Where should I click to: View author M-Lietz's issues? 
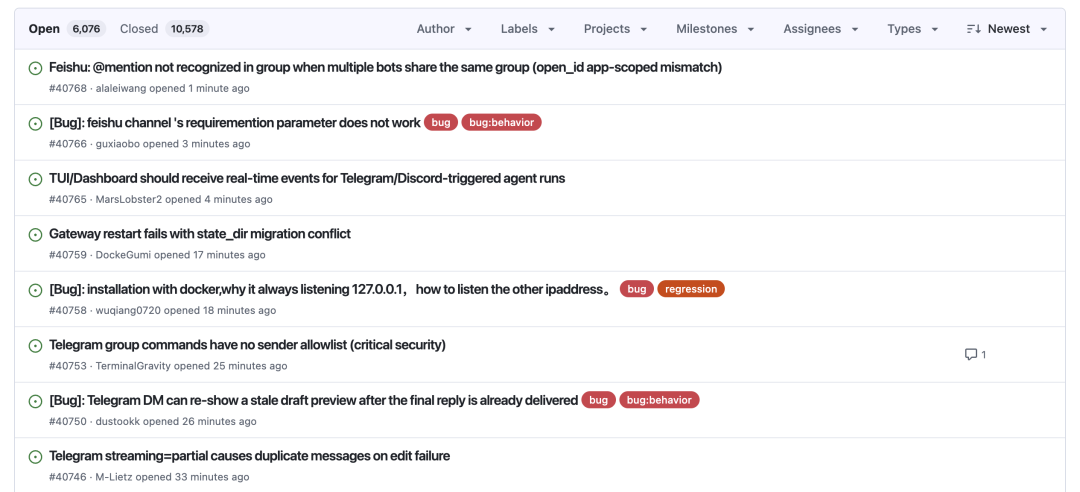point(113,477)
